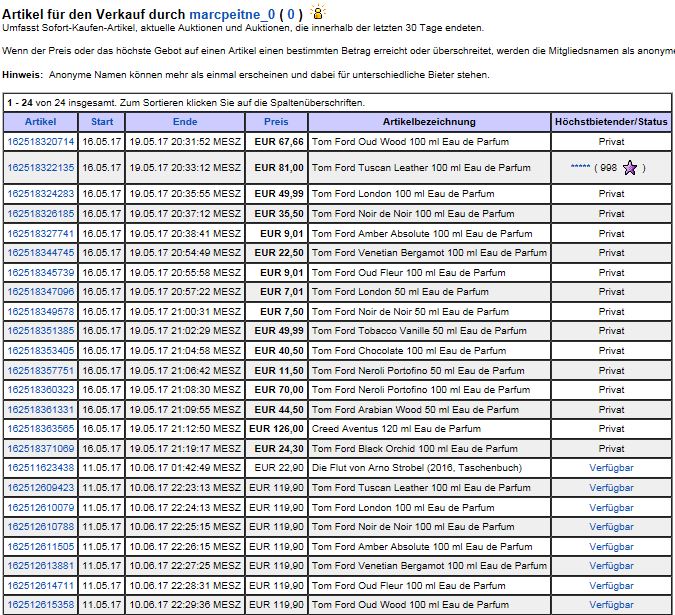This screenshot has width=675, height=615.
Task: Click Tom Ford Tobacco Vanille 50 ml description
Action: [x=419, y=331]
